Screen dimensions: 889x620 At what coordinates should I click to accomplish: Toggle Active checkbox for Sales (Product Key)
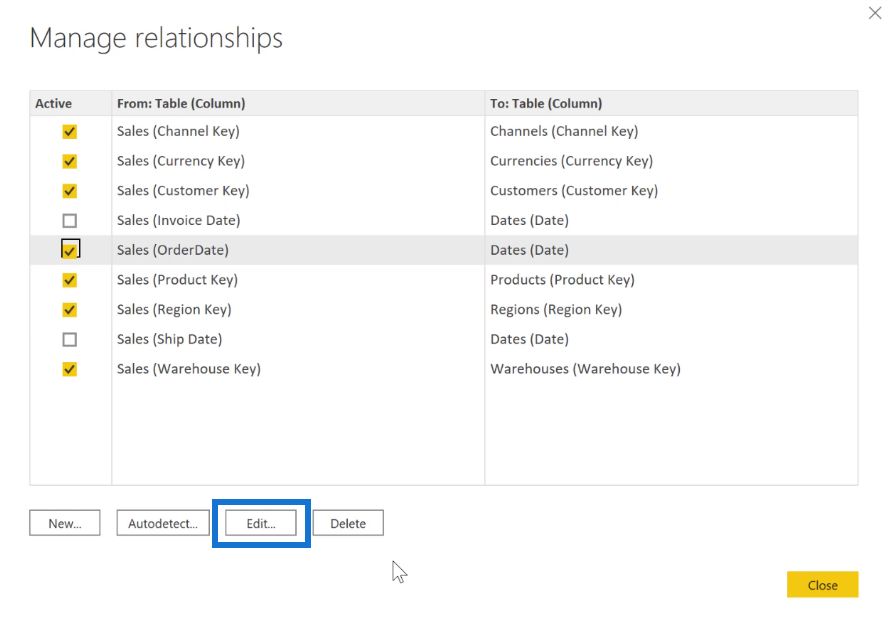point(70,280)
